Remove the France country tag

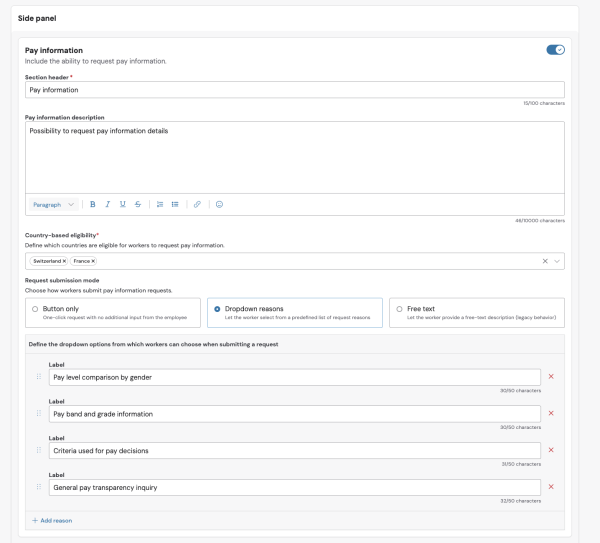(x=93, y=261)
